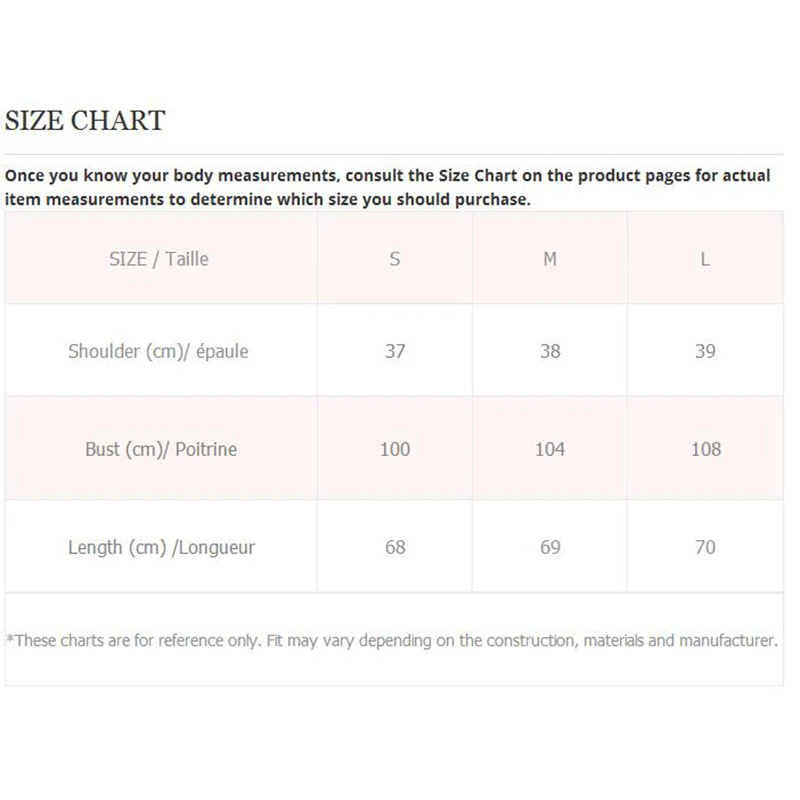Click shoulder value 38 for size M
Image resolution: width=800 pixels, height=800 pixels.
tap(550, 351)
